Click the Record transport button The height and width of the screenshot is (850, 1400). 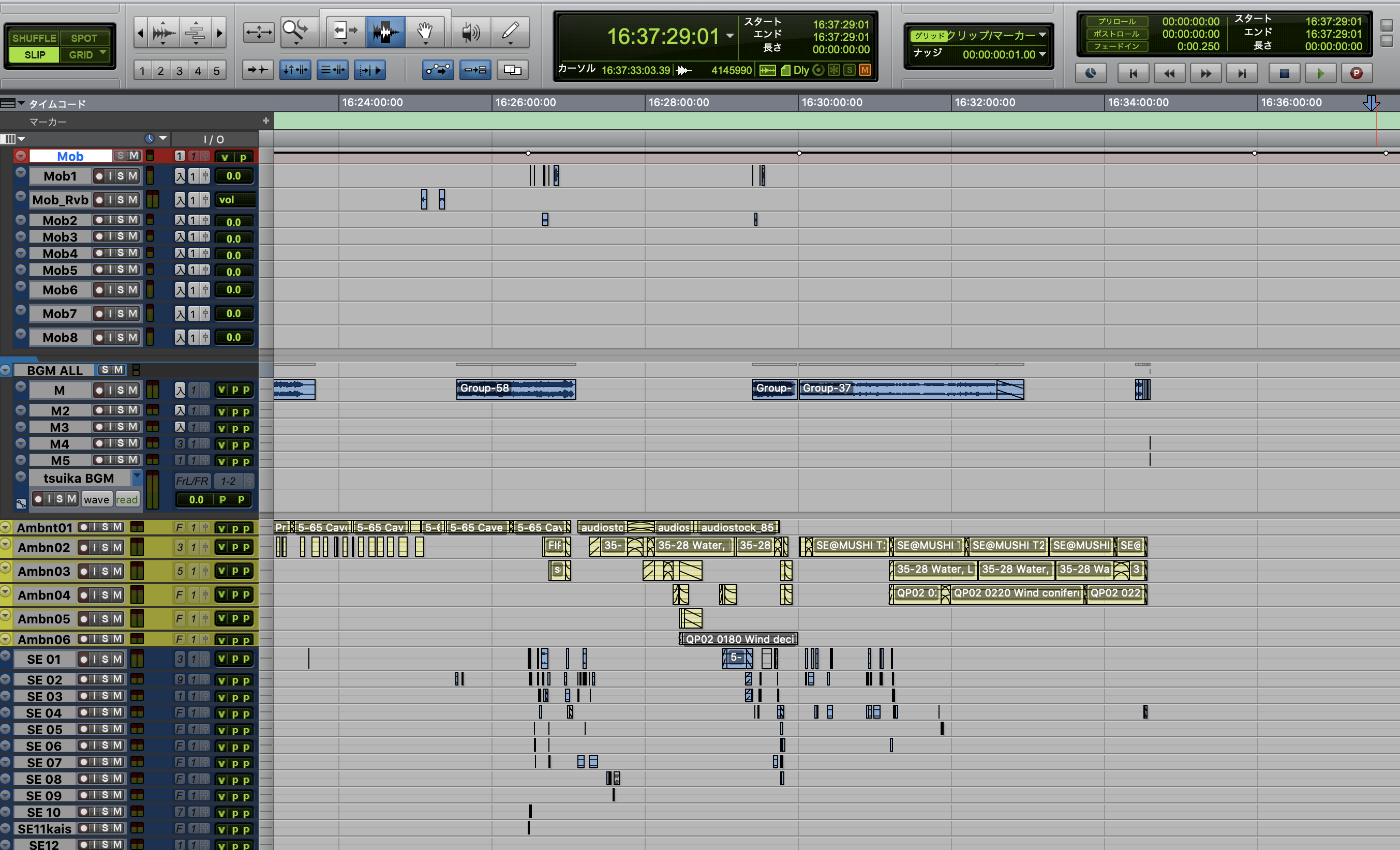(x=1356, y=73)
